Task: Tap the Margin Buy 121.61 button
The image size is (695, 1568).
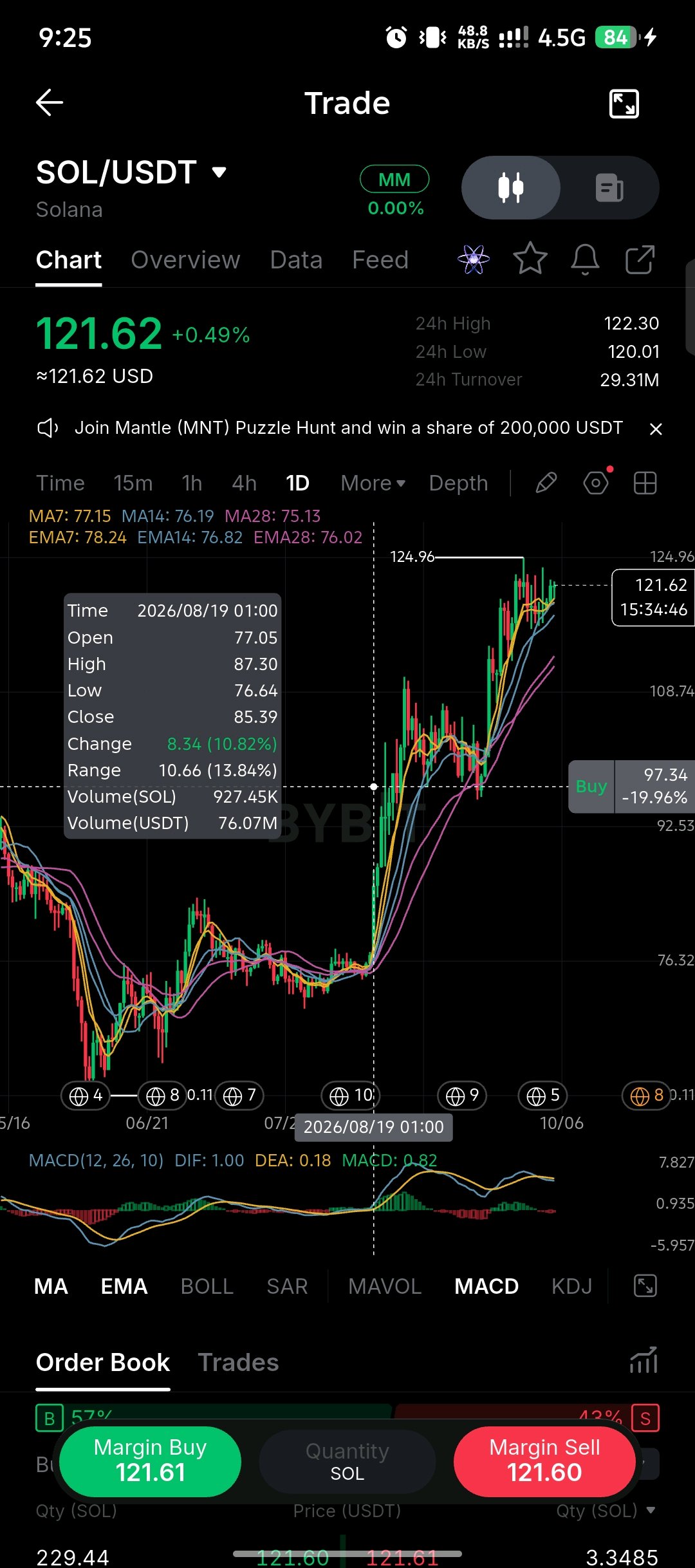Action: tap(151, 1461)
